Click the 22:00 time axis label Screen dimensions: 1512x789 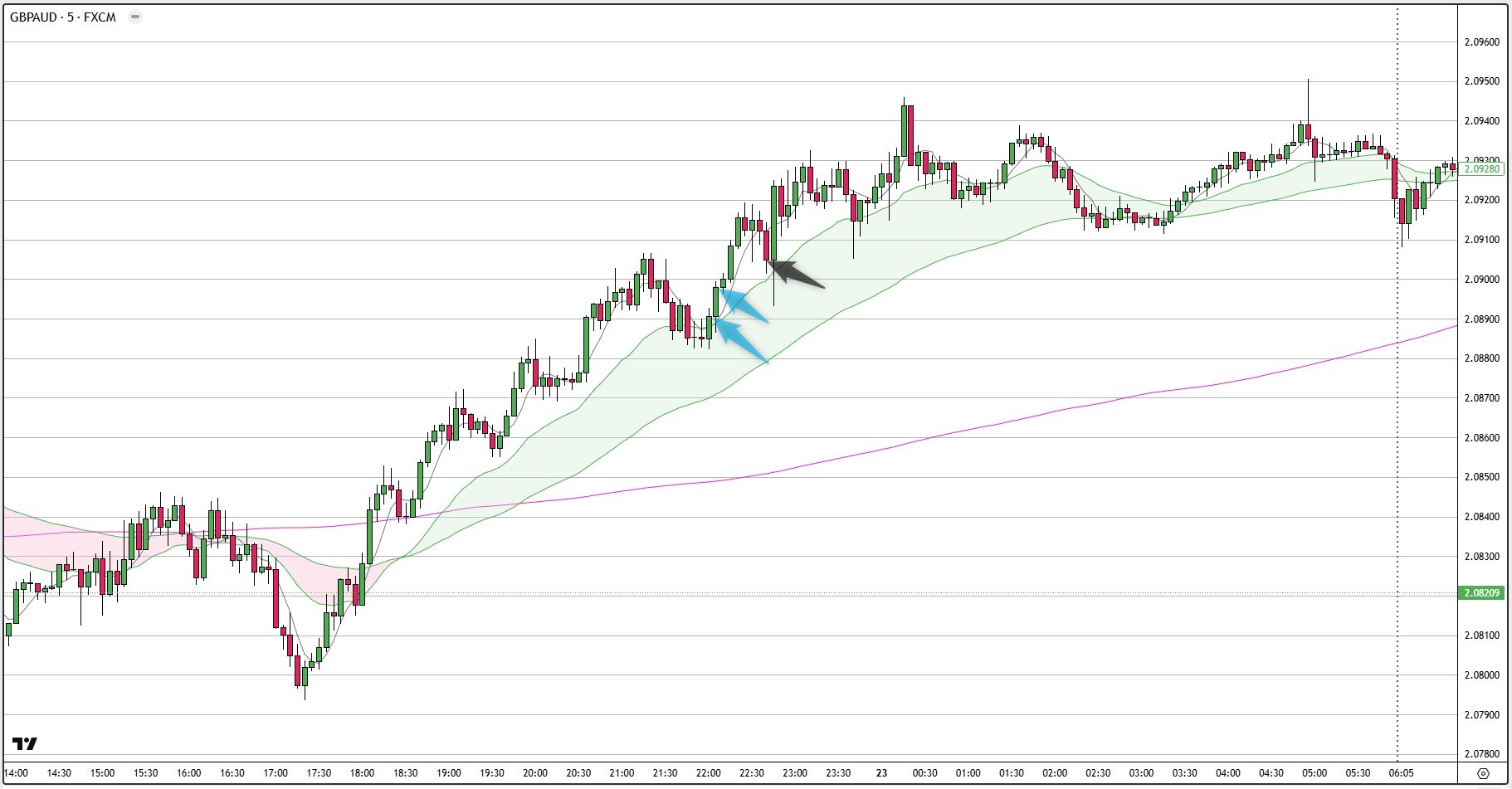click(708, 773)
